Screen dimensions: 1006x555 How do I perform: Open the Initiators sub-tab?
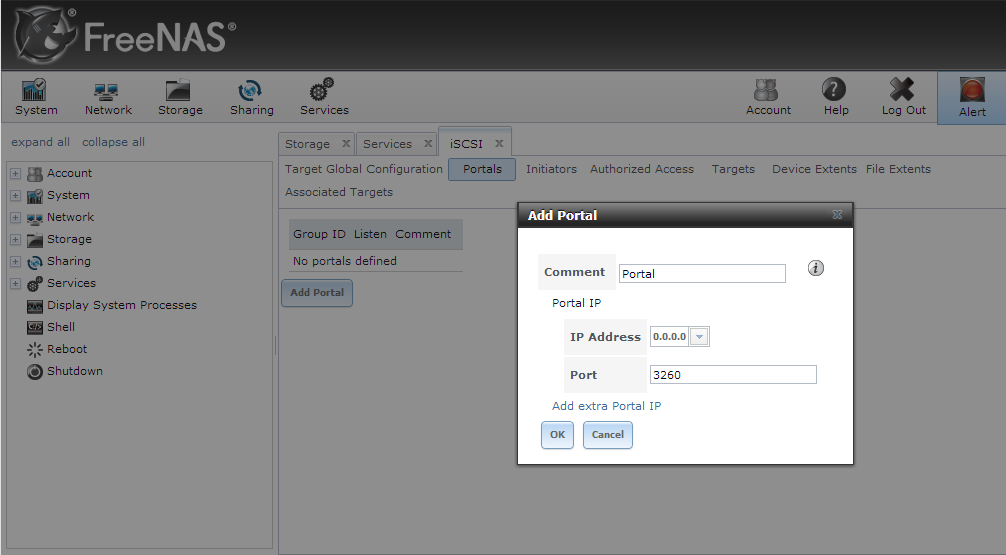point(551,169)
